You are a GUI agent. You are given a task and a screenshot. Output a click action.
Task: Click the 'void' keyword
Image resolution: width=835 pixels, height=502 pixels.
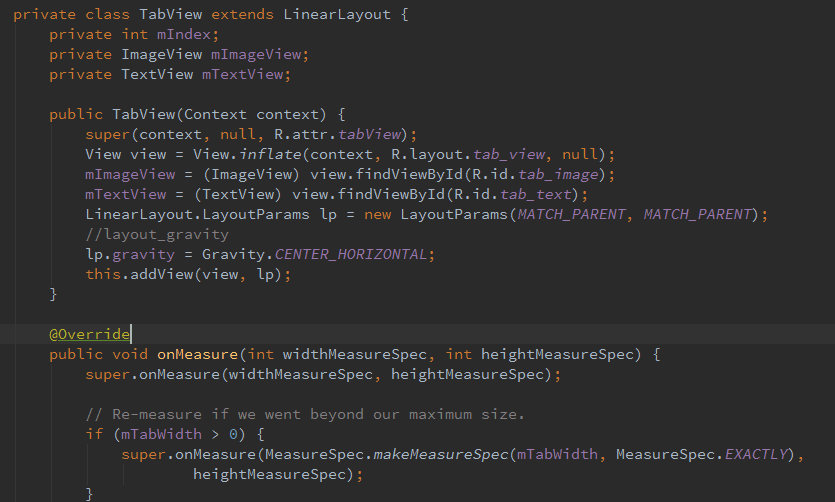coord(130,355)
